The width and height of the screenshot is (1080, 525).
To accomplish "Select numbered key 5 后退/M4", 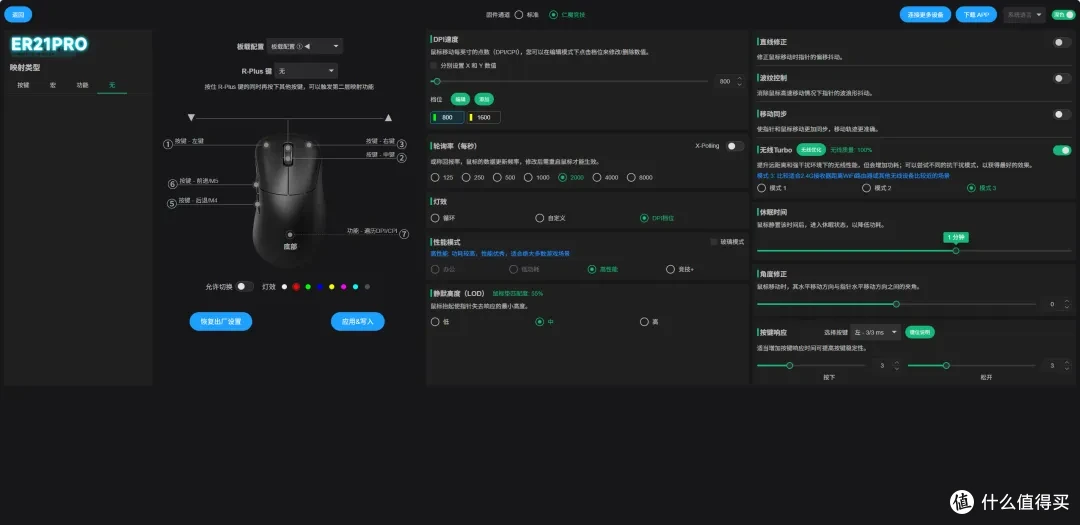I will [172, 203].
